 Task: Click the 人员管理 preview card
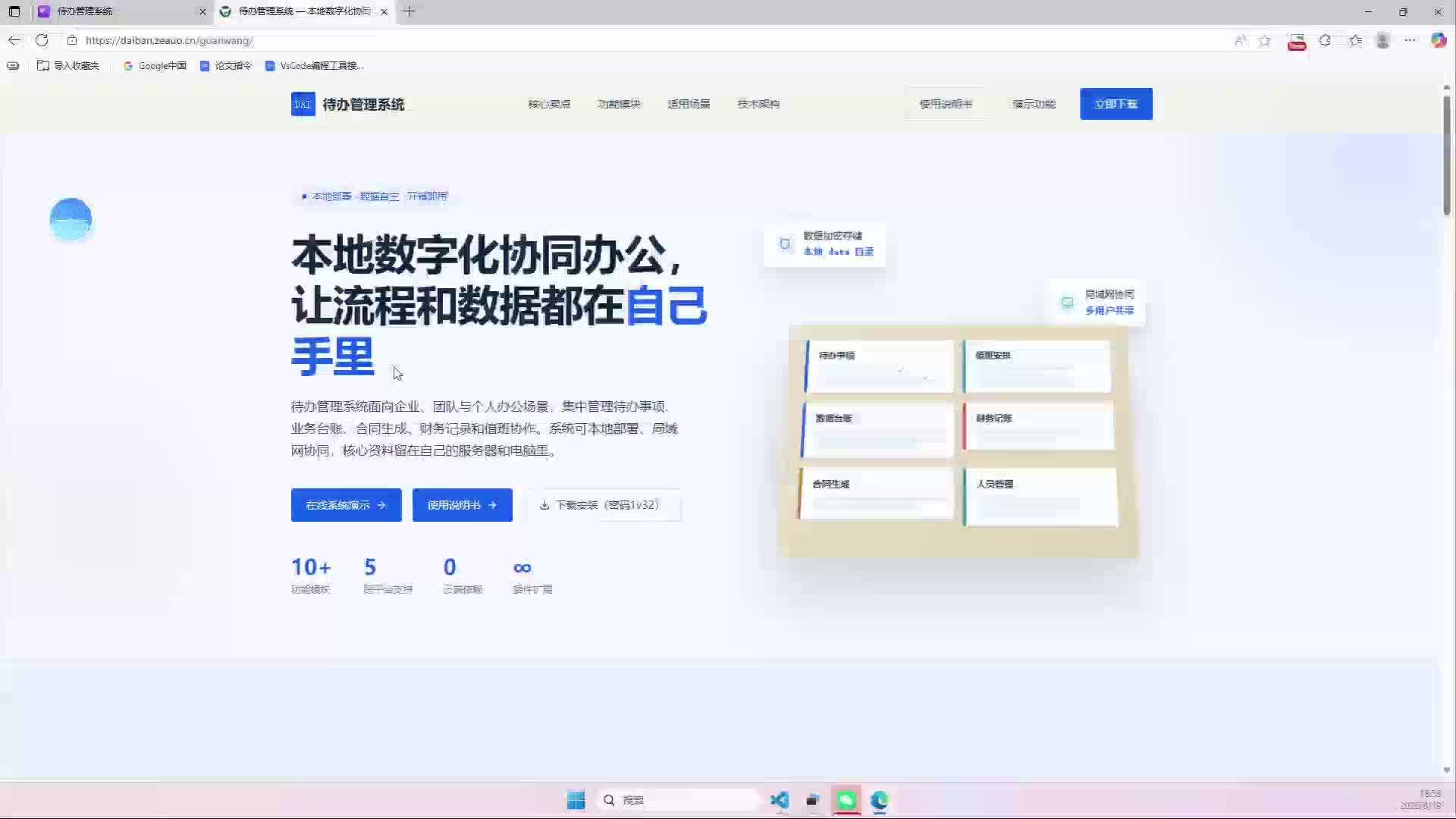coord(1040,497)
